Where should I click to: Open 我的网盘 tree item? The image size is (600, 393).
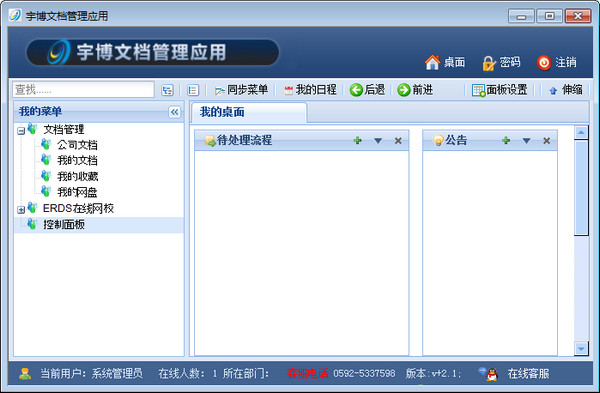tap(77, 192)
